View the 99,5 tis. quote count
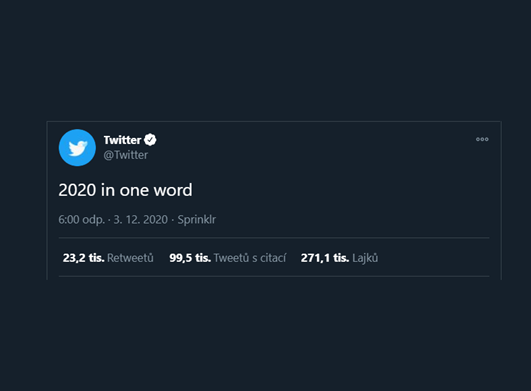Screen dimensions: 531x391 click(190, 258)
